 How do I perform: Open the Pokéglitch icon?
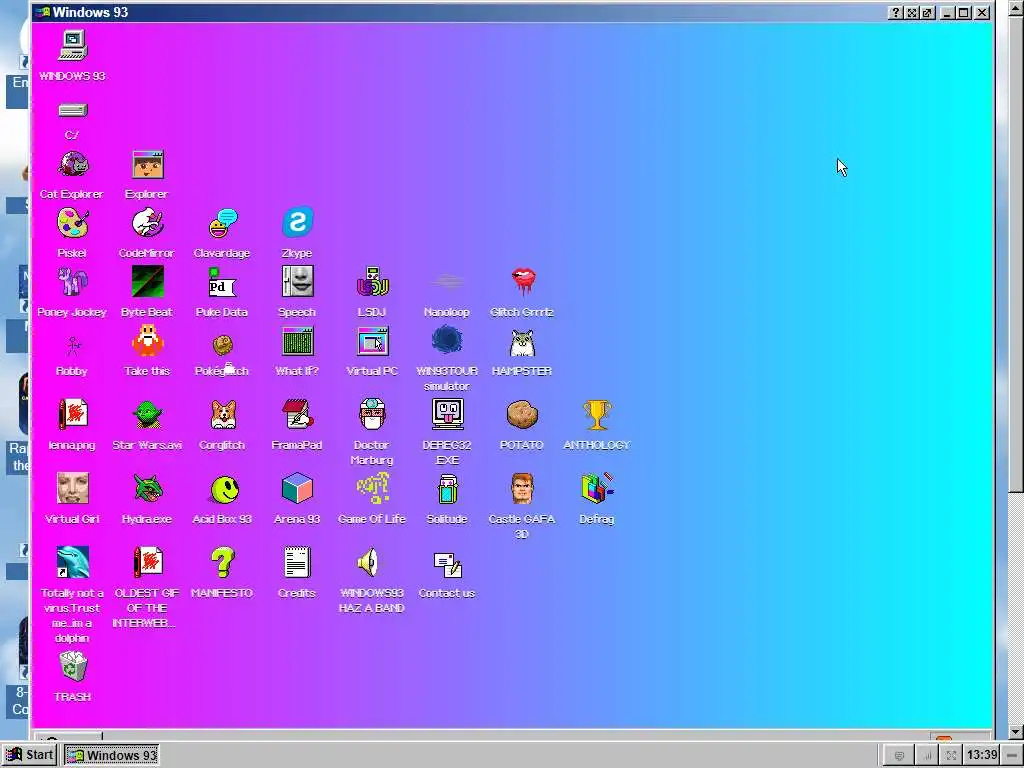(x=223, y=345)
